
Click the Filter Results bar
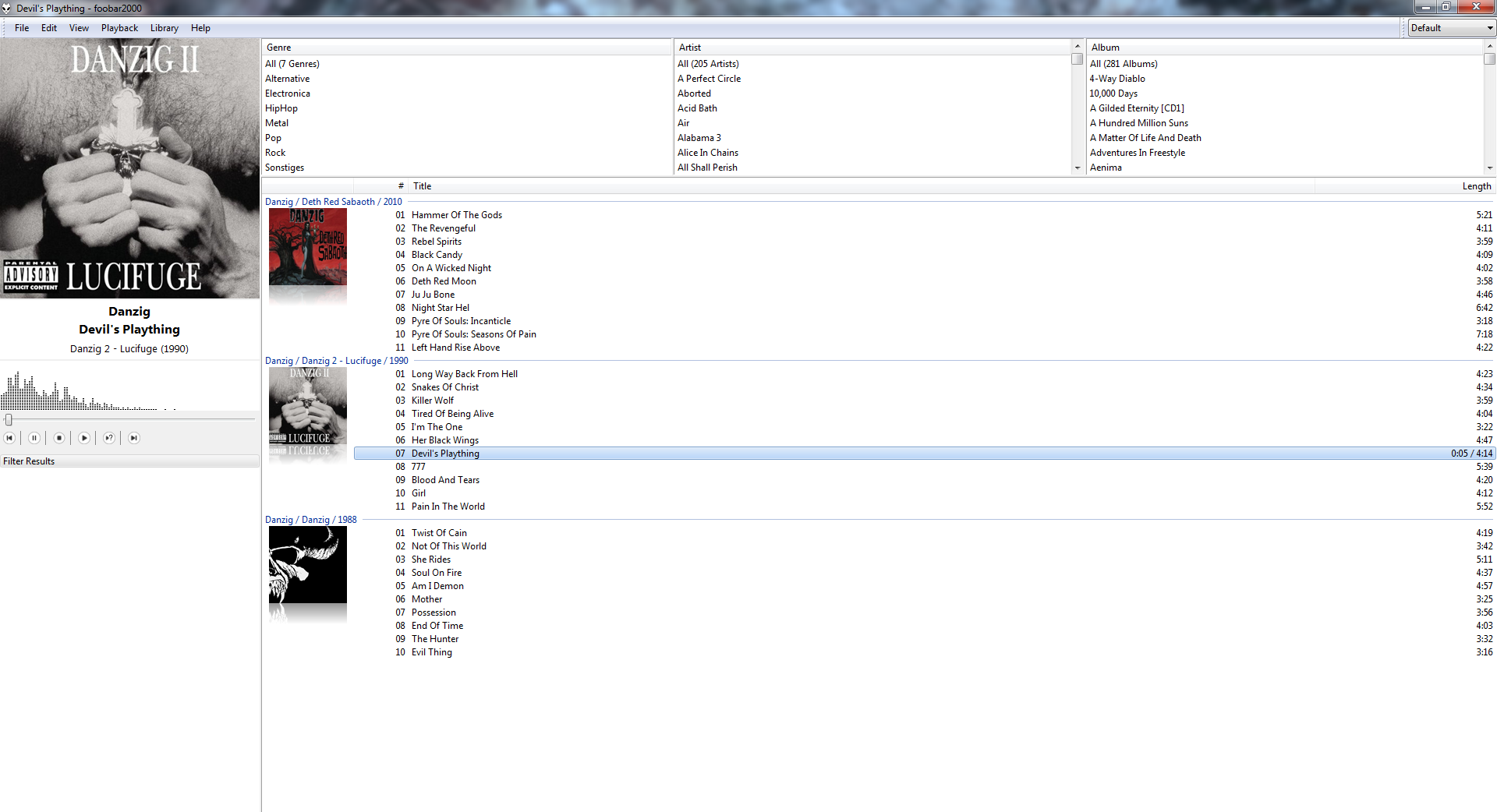coord(129,461)
